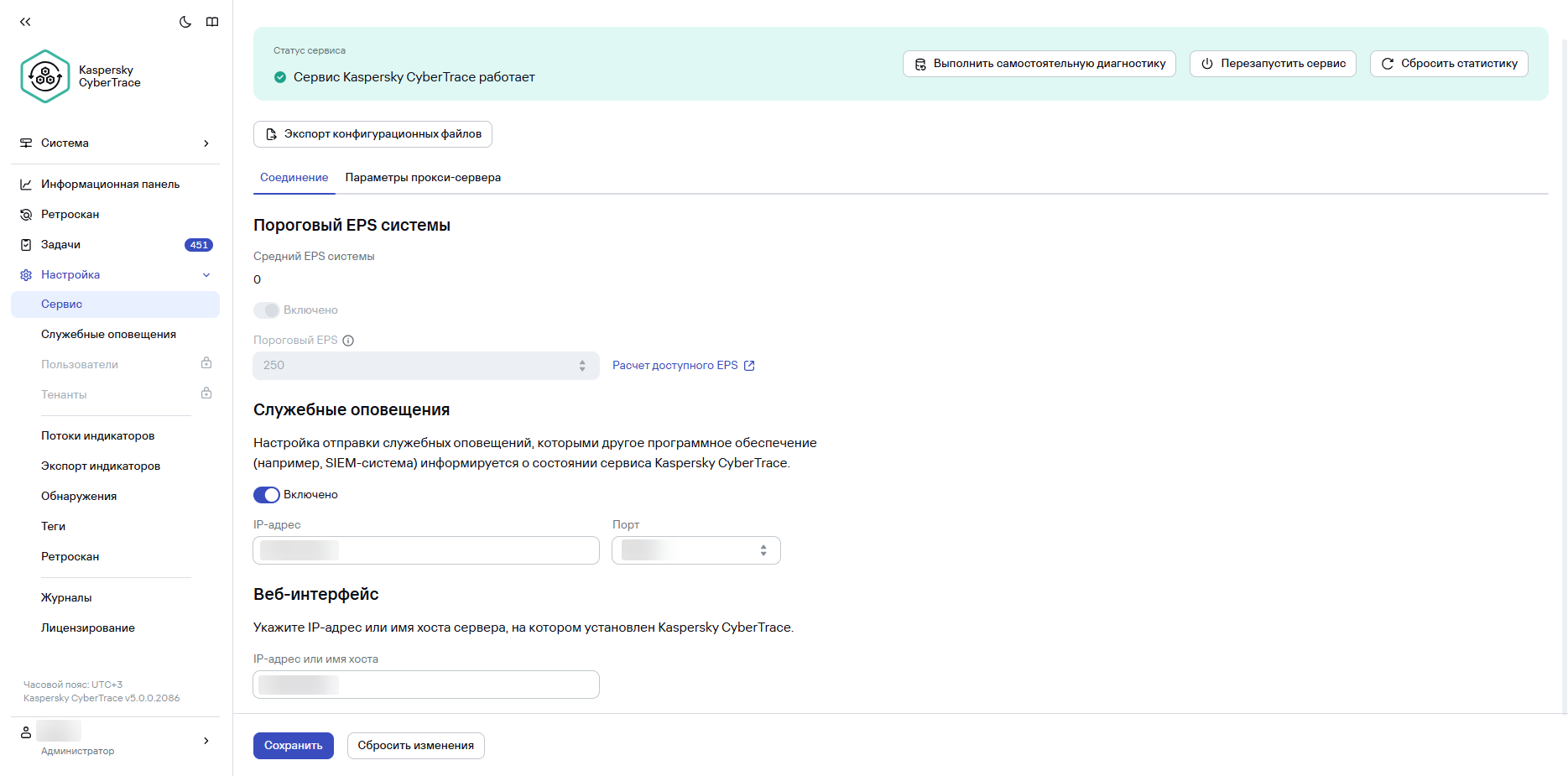
Task: Collapse the sidebar with the double-arrow icon
Action: click(x=26, y=22)
